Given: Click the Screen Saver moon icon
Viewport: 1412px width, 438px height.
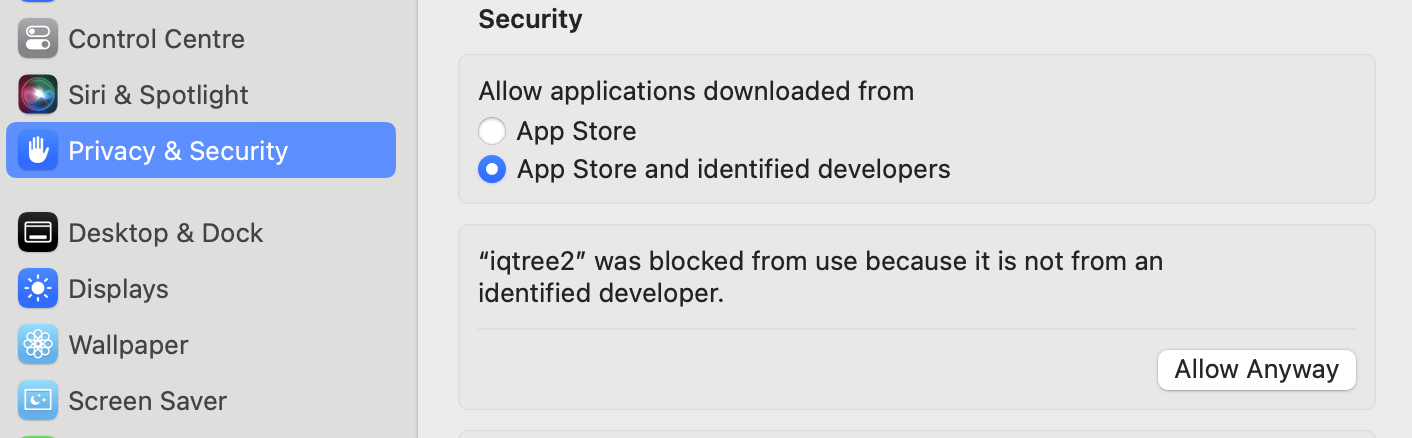Looking at the screenshot, I should 38,400.
